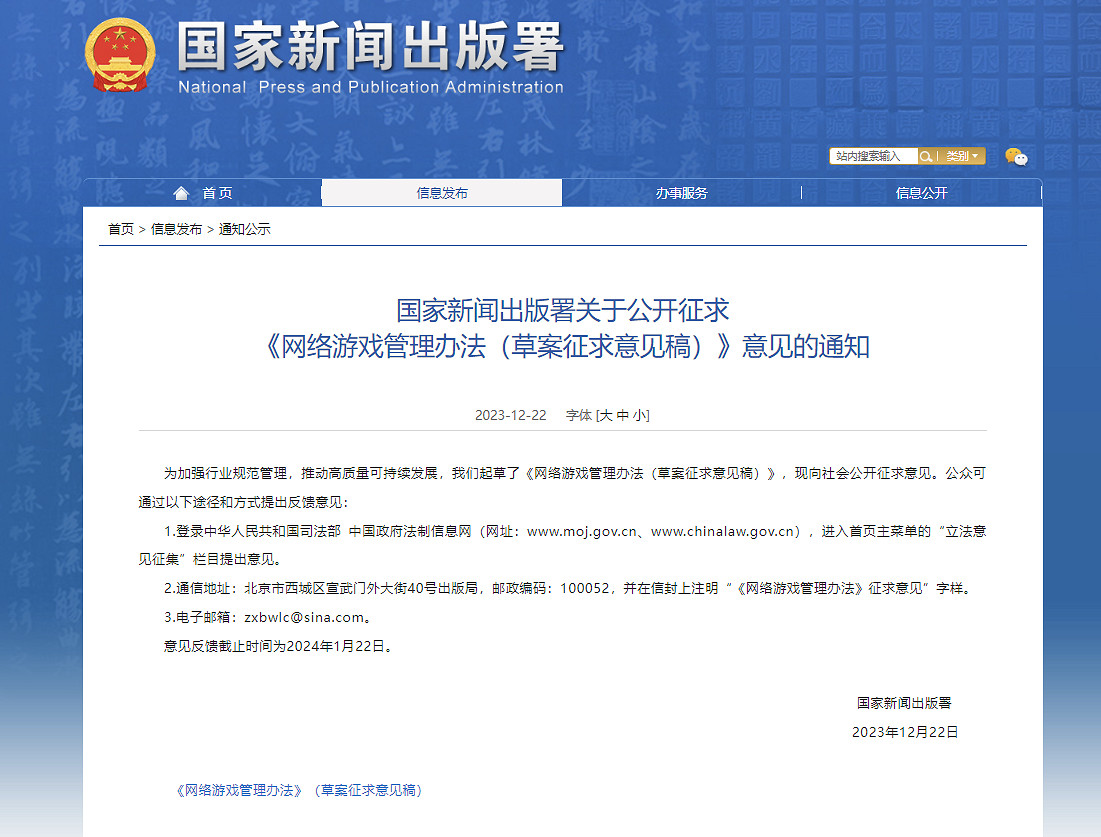
Task: Click the 站内搜索输入 search input field
Action: 873,156
